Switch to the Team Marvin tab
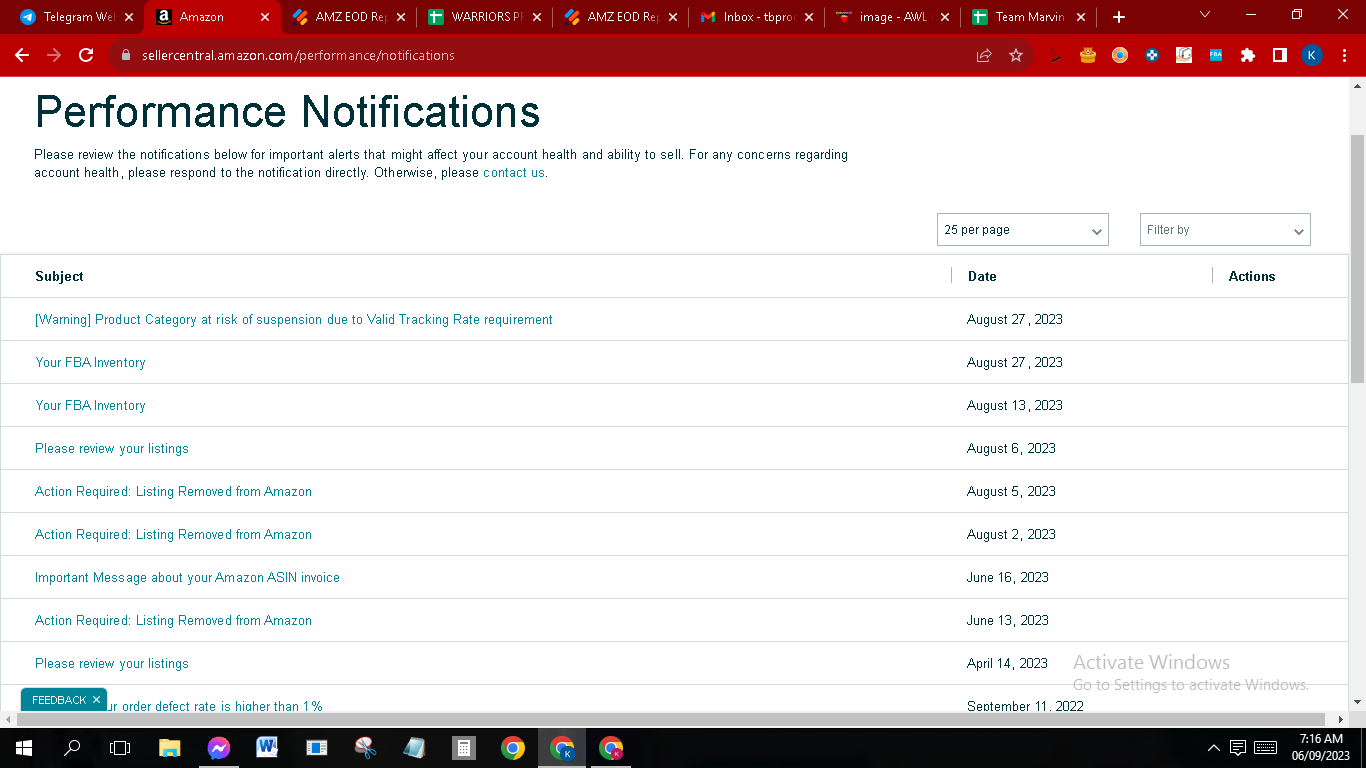 [x=1030, y=17]
